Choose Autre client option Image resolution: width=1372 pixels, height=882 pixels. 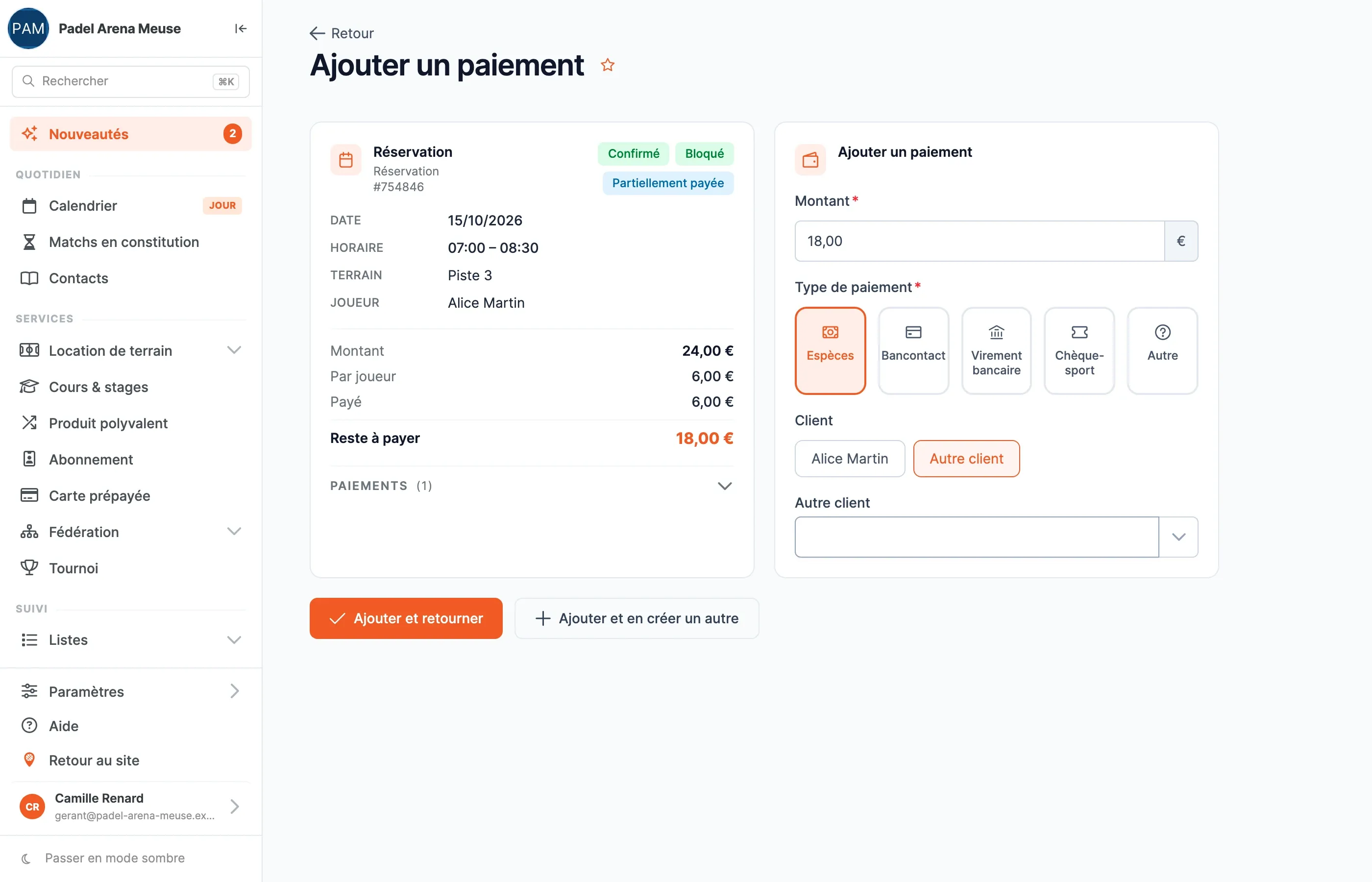pyautogui.click(x=967, y=459)
